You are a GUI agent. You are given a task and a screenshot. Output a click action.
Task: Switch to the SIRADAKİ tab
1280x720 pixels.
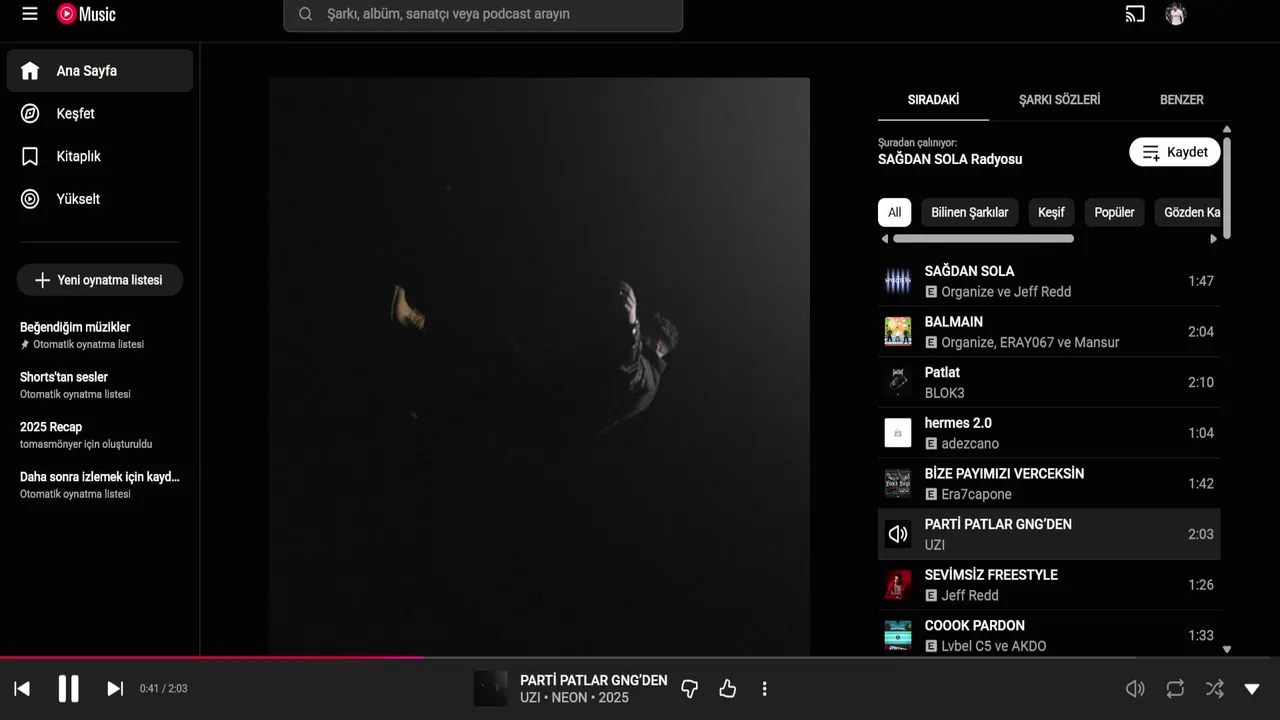pos(933,100)
